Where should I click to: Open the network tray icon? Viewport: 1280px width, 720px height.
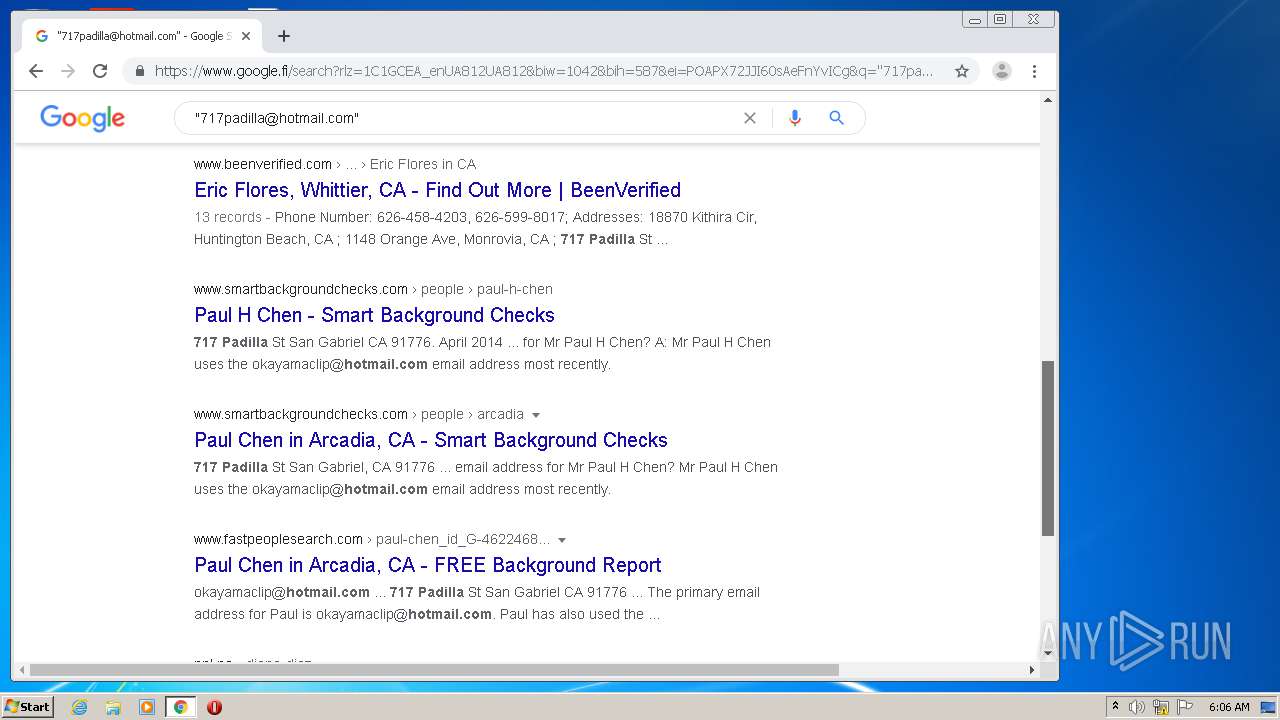point(1161,707)
